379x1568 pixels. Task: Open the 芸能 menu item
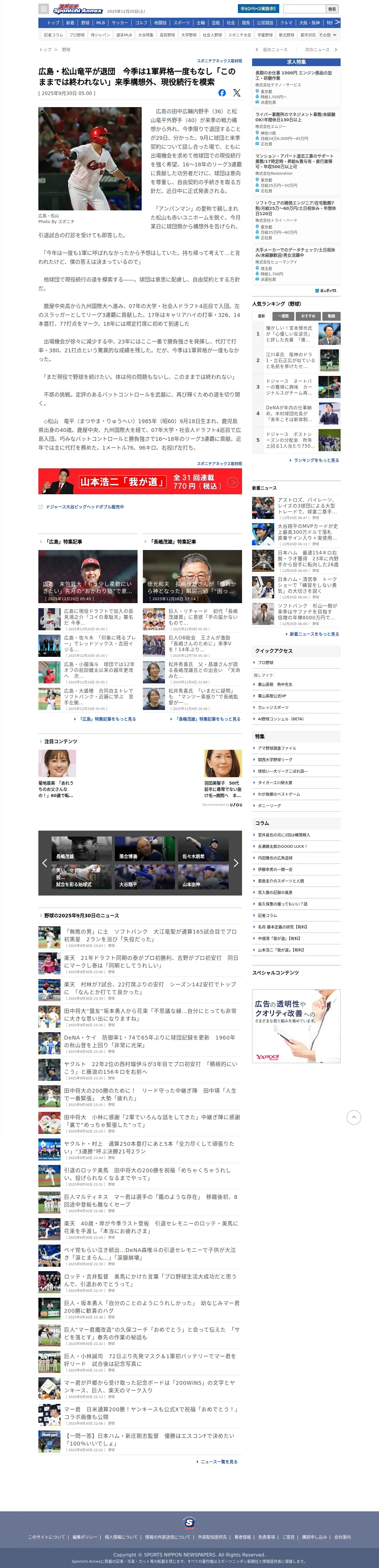[x=216, y=22]
